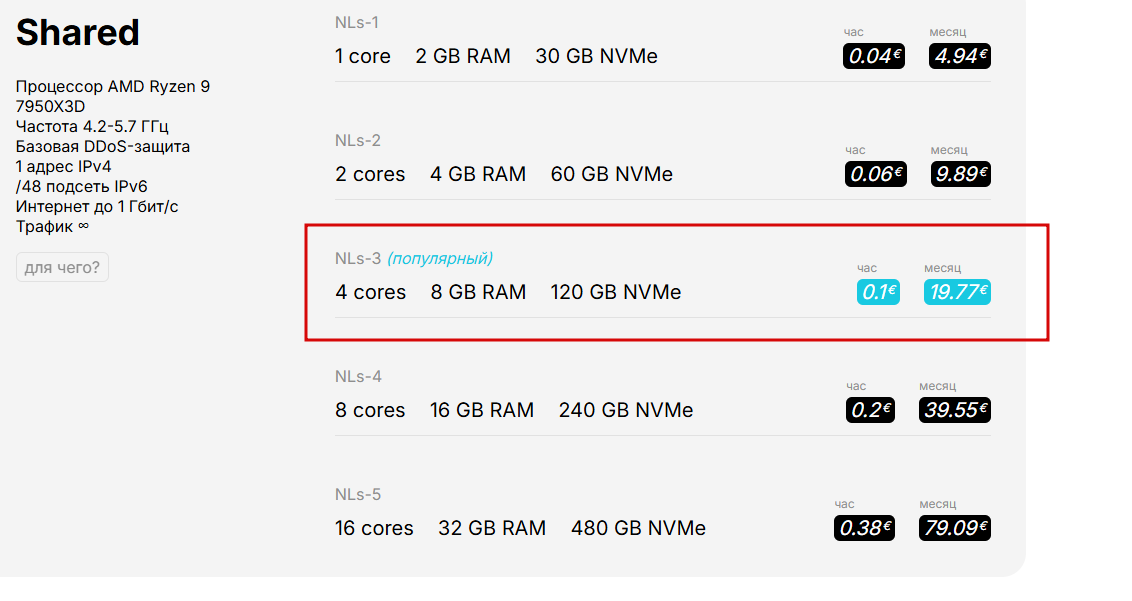1132x601 pixels.
Task: Open the 'для чего?' button
Action: tap(62, 267)
